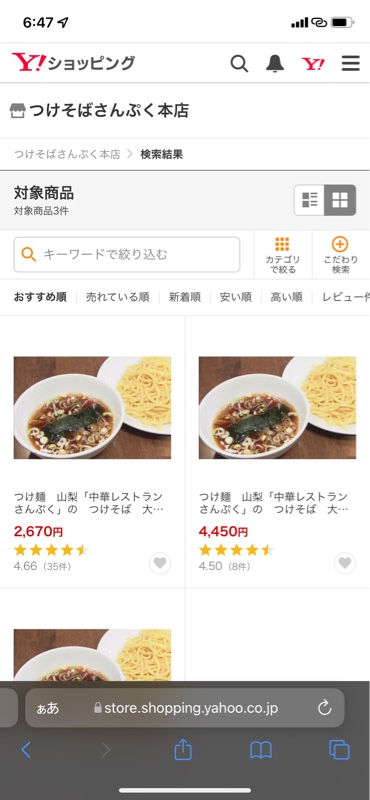This screenshot has height=800, width=370.
Task: Open the search magnifier icon in header
Action: (239, 64)
